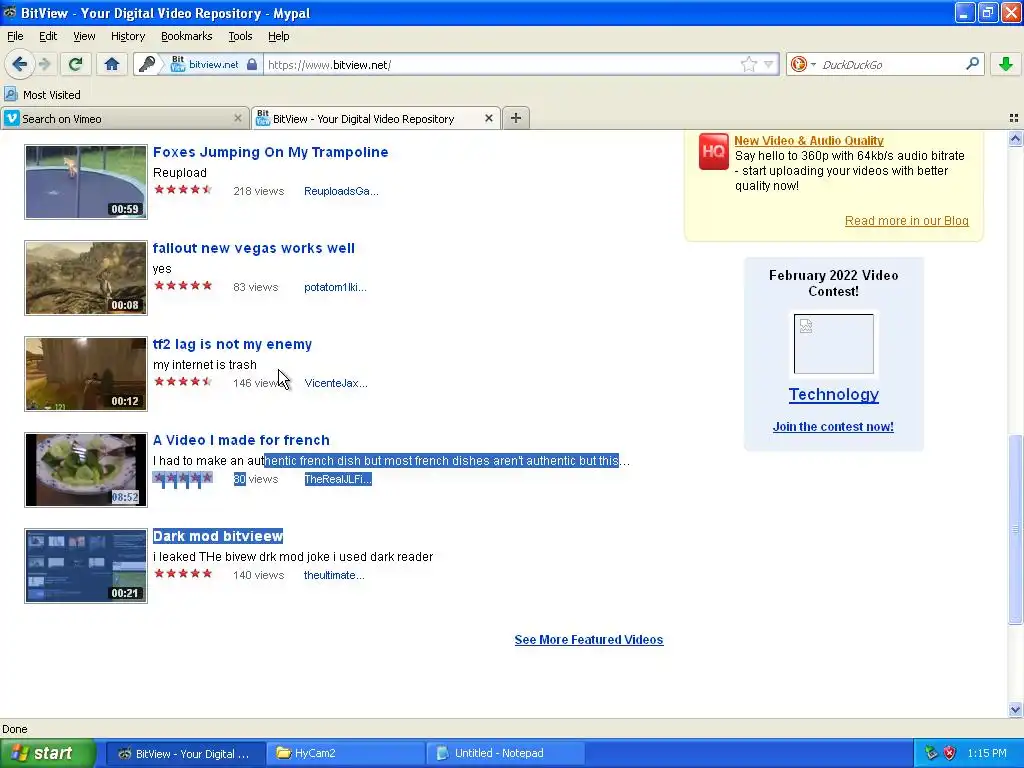The image size is (1024, 768).
Task: Click the bitview.net site identity badge
Action: coord(204,64)
